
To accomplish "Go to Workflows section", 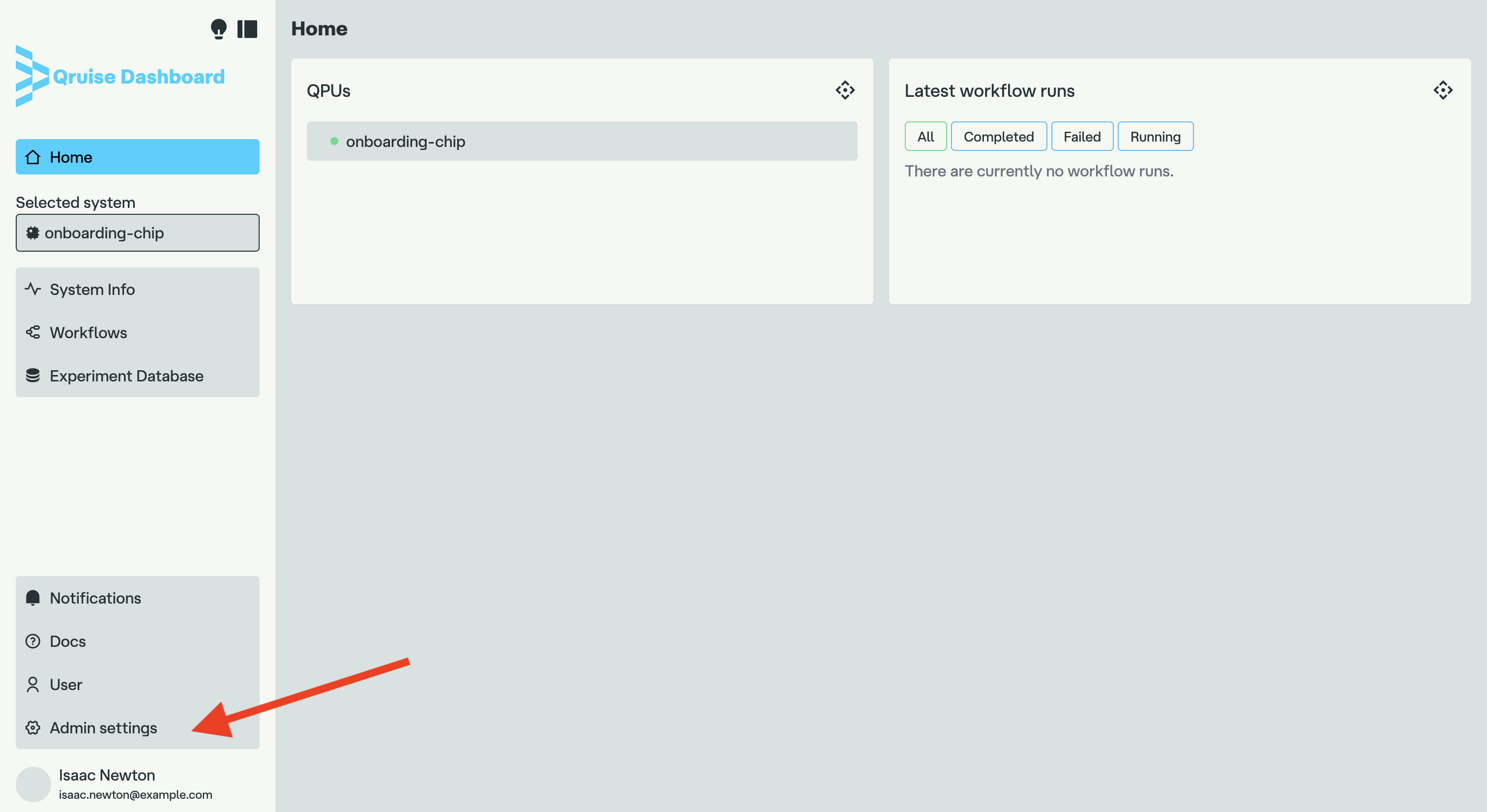I will pos(89,332).
